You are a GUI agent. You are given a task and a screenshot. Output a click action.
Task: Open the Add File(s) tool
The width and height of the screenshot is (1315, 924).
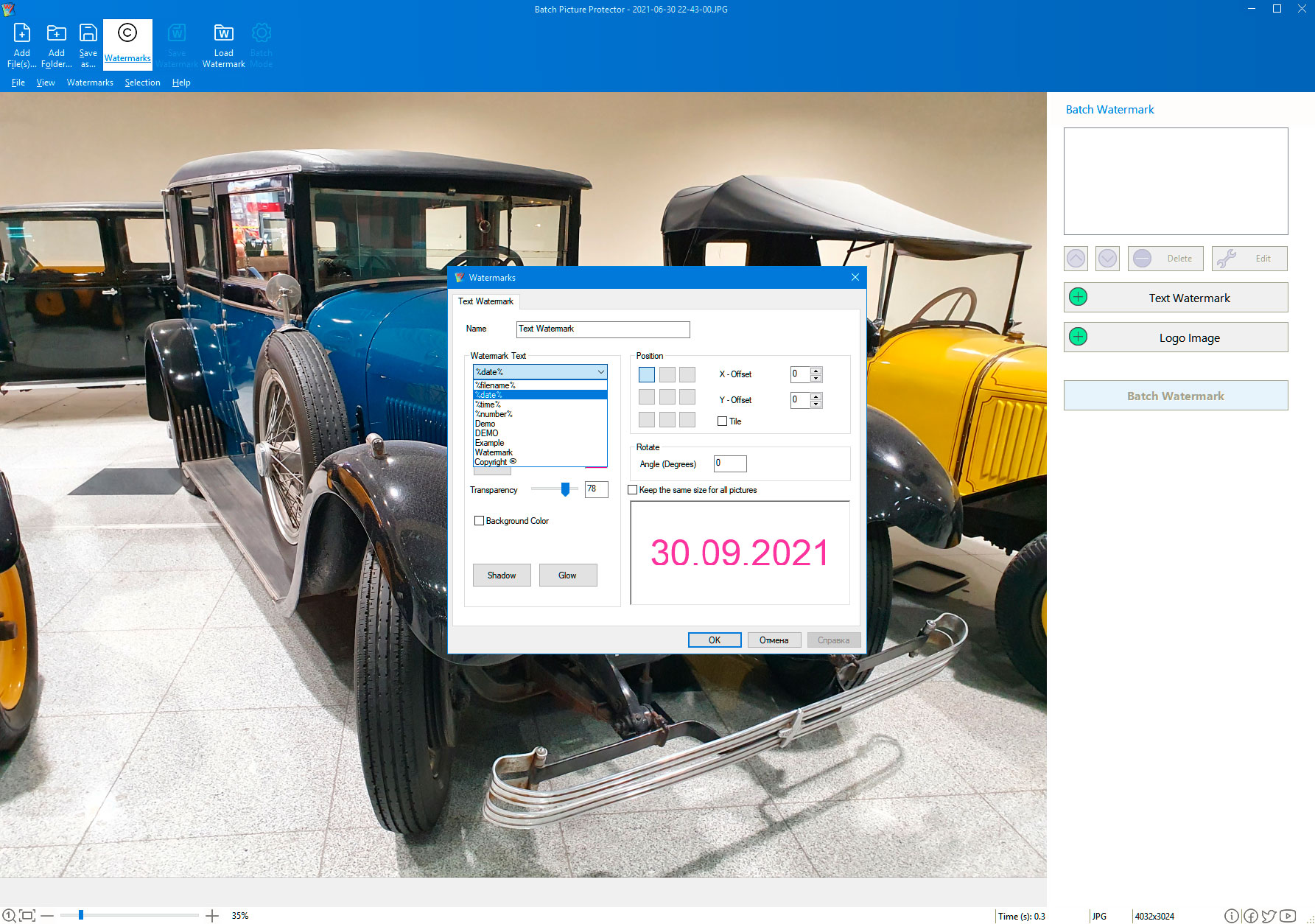[x=21, y=44]
